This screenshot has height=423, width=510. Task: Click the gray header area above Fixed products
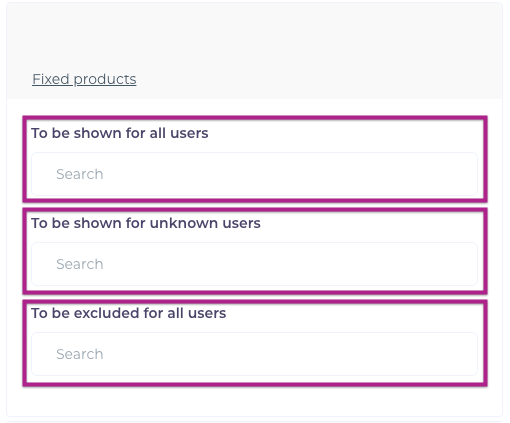254,33
